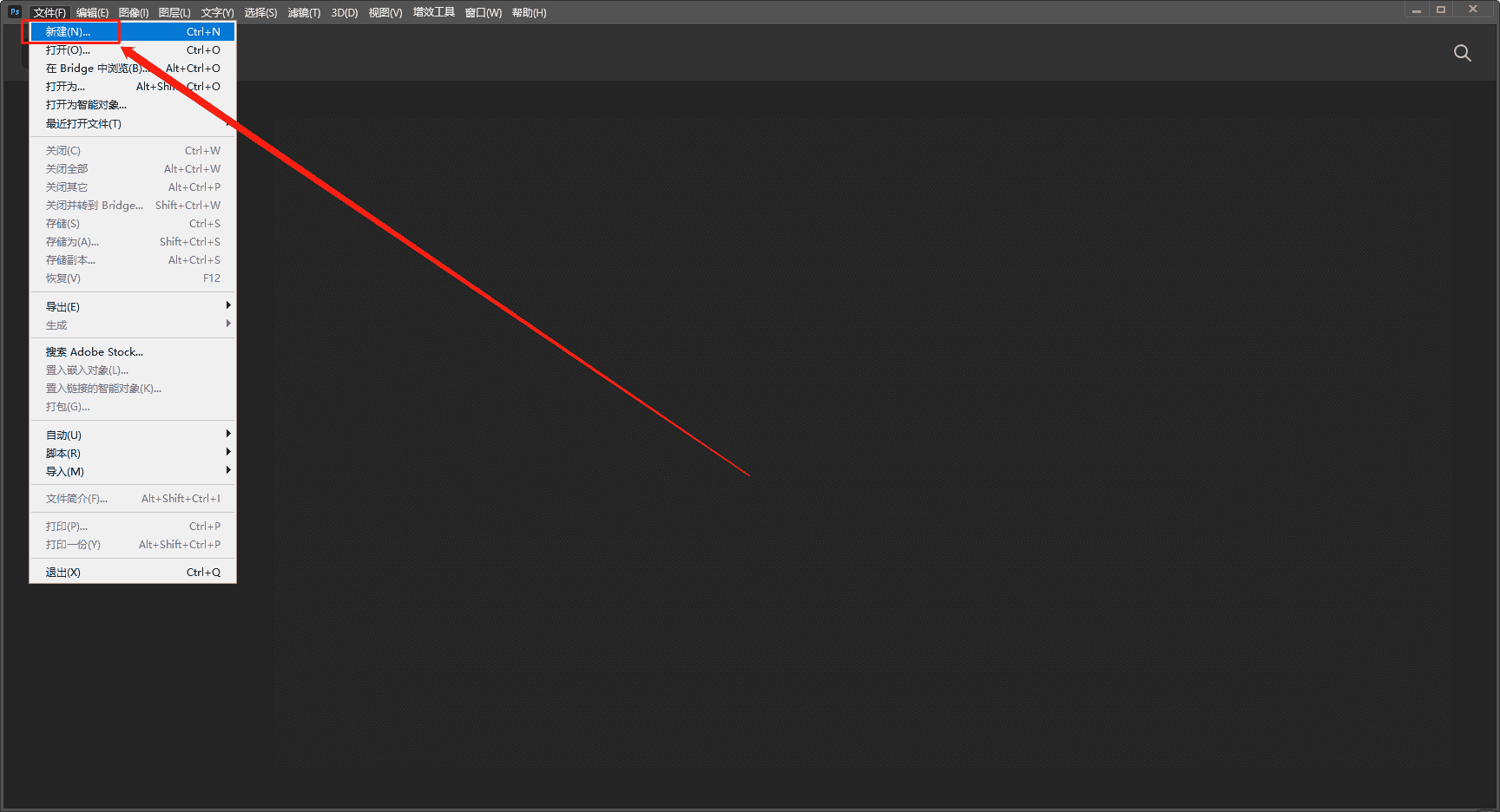Click 搜索 Adobe Stock... entry
1500x812 pixels.
[133, 351]
